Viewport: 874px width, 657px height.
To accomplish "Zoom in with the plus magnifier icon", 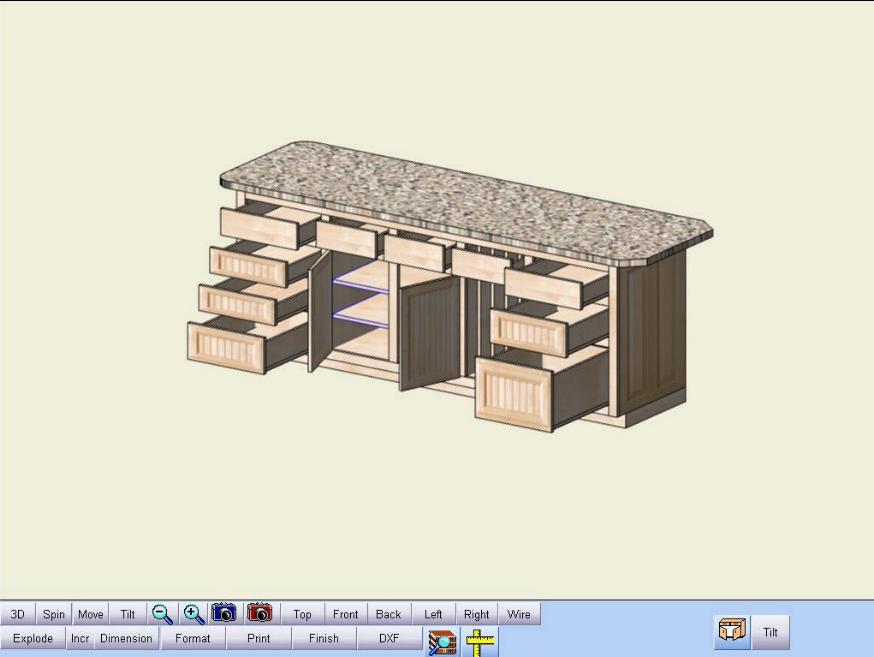I will pos(194,614).
